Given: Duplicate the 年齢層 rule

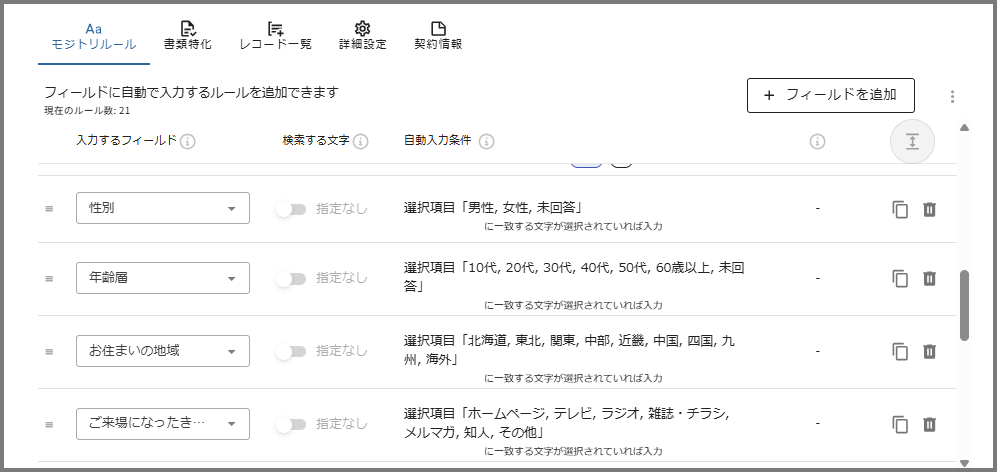Looking at the screenshot, I should tap(900, 279).
